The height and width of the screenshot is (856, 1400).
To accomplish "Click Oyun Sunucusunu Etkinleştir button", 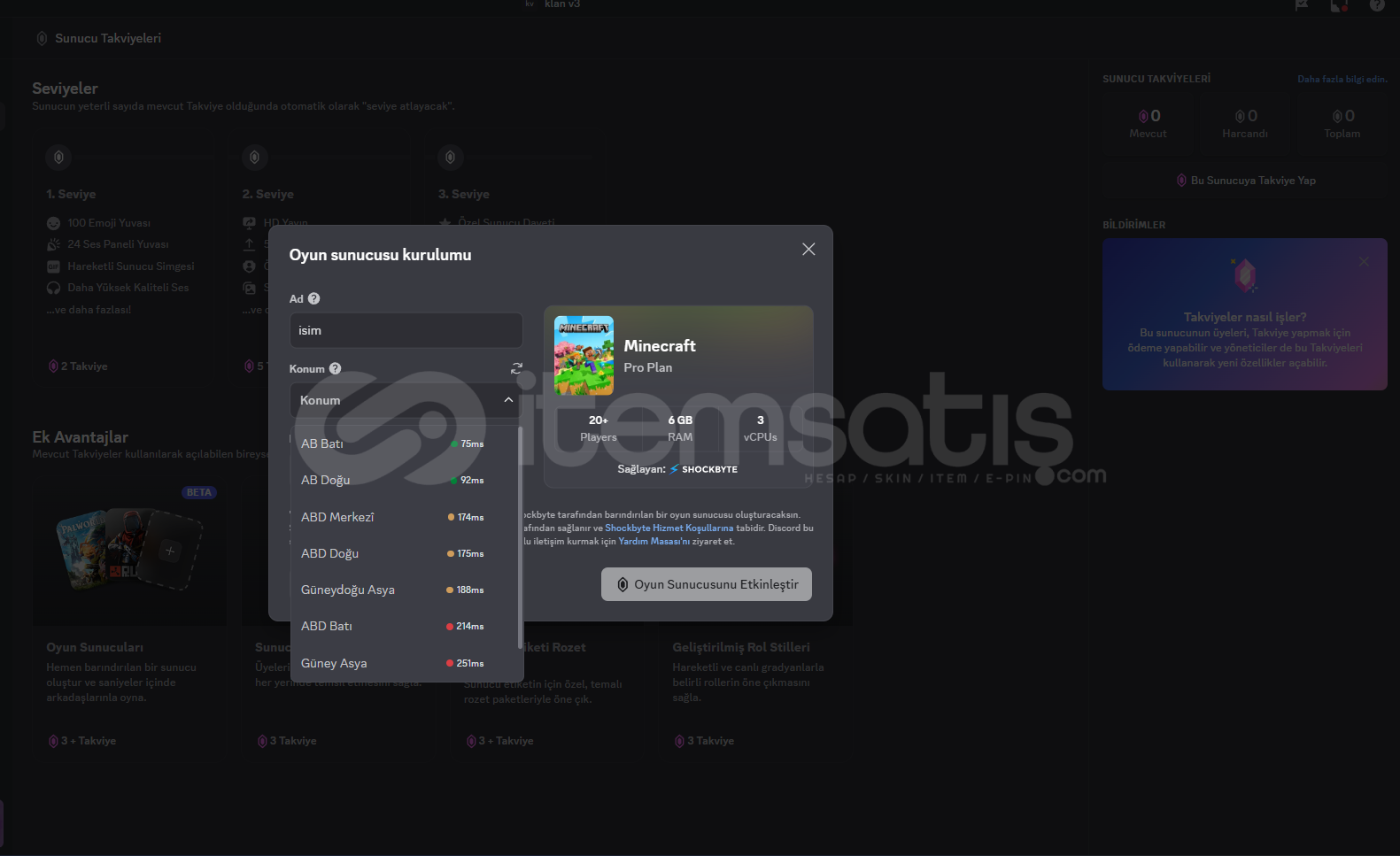I will tap(707, 584).
